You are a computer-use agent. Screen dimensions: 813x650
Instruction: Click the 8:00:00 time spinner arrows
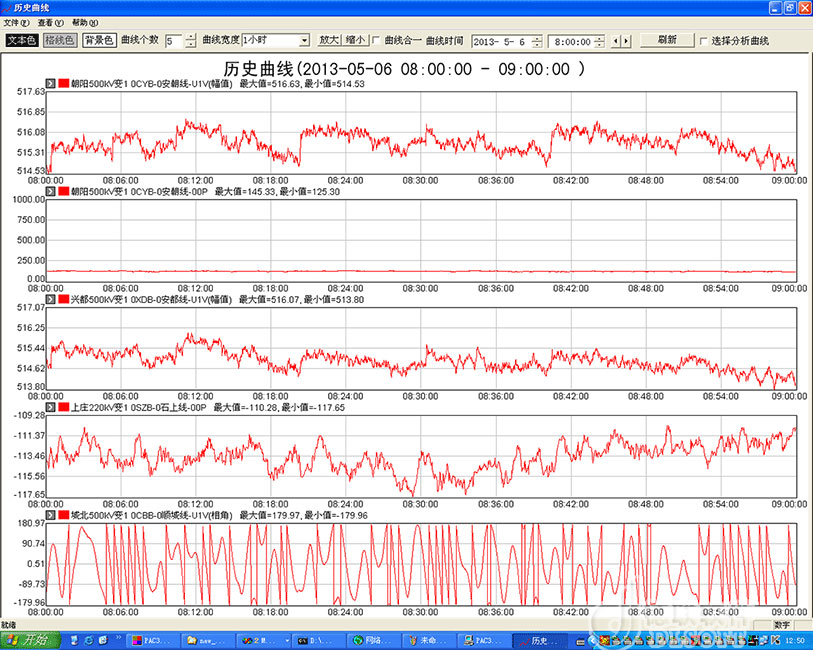(598, 41)
